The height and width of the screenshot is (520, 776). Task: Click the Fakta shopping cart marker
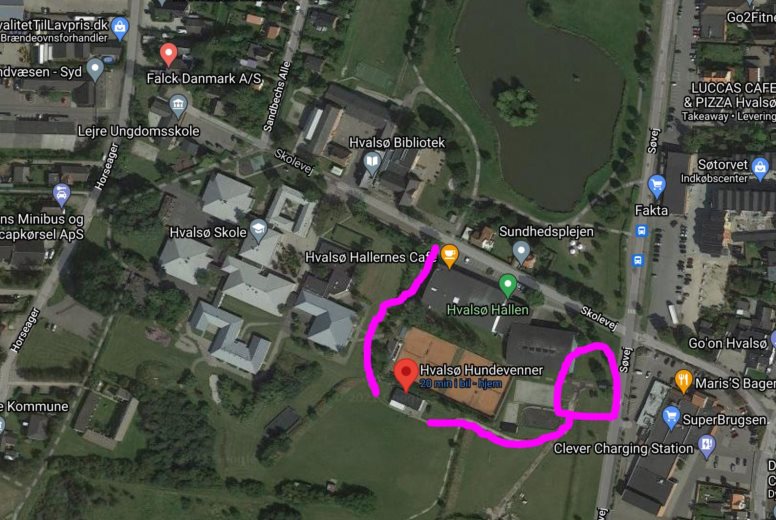click(656, 187)
